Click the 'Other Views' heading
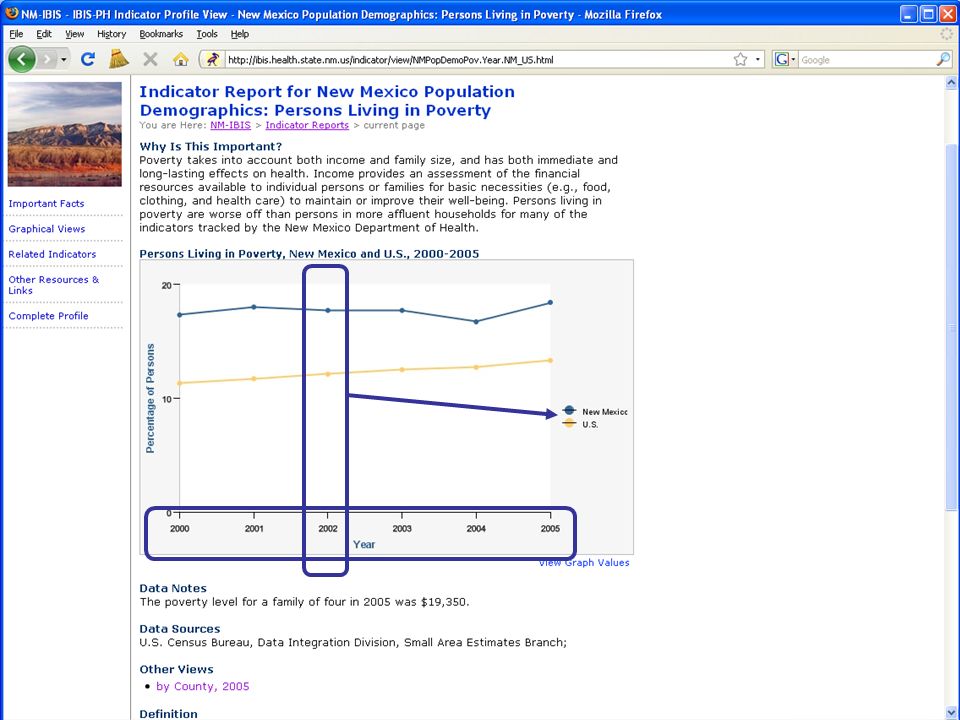Viewport: 960px width, 720px height. click(176, 669)
